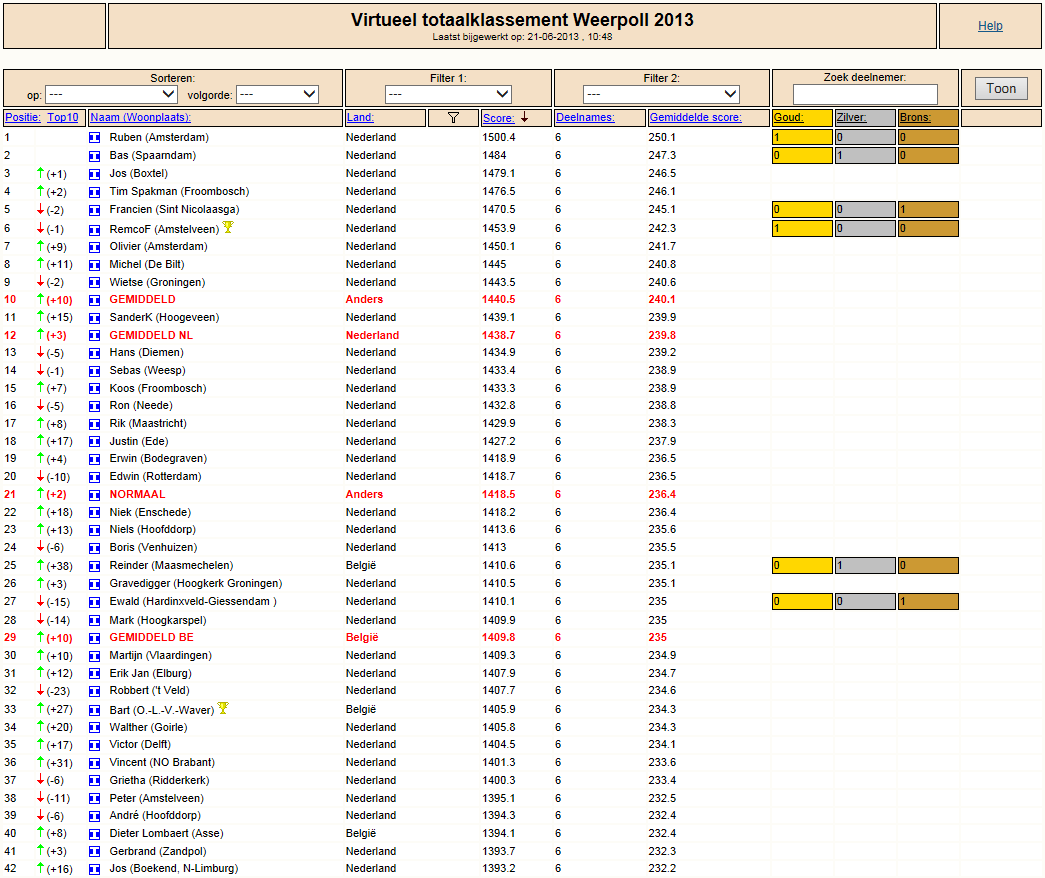Open the Help link
This screenshot has height=878, width=1045.
coord(990,26)
